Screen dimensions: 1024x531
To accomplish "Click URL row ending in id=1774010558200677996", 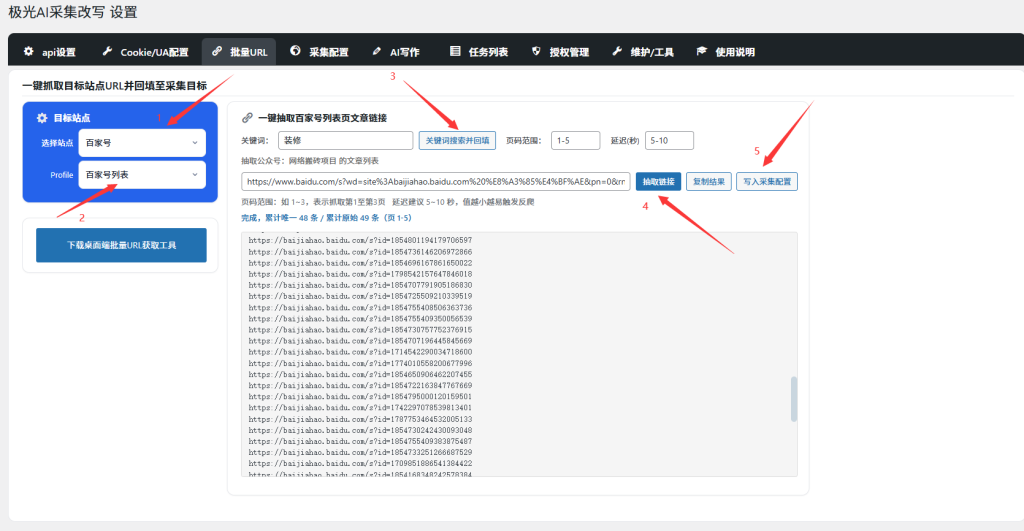I will pos(360,363).
